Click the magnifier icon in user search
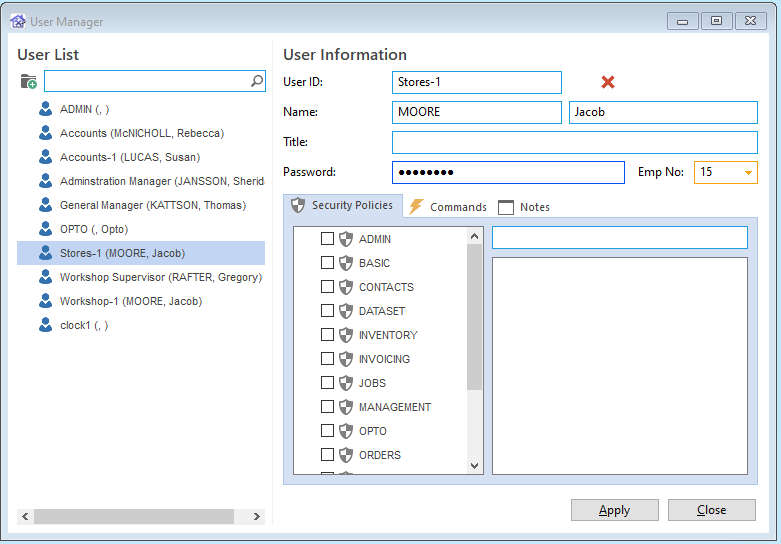 pos(257,81)
